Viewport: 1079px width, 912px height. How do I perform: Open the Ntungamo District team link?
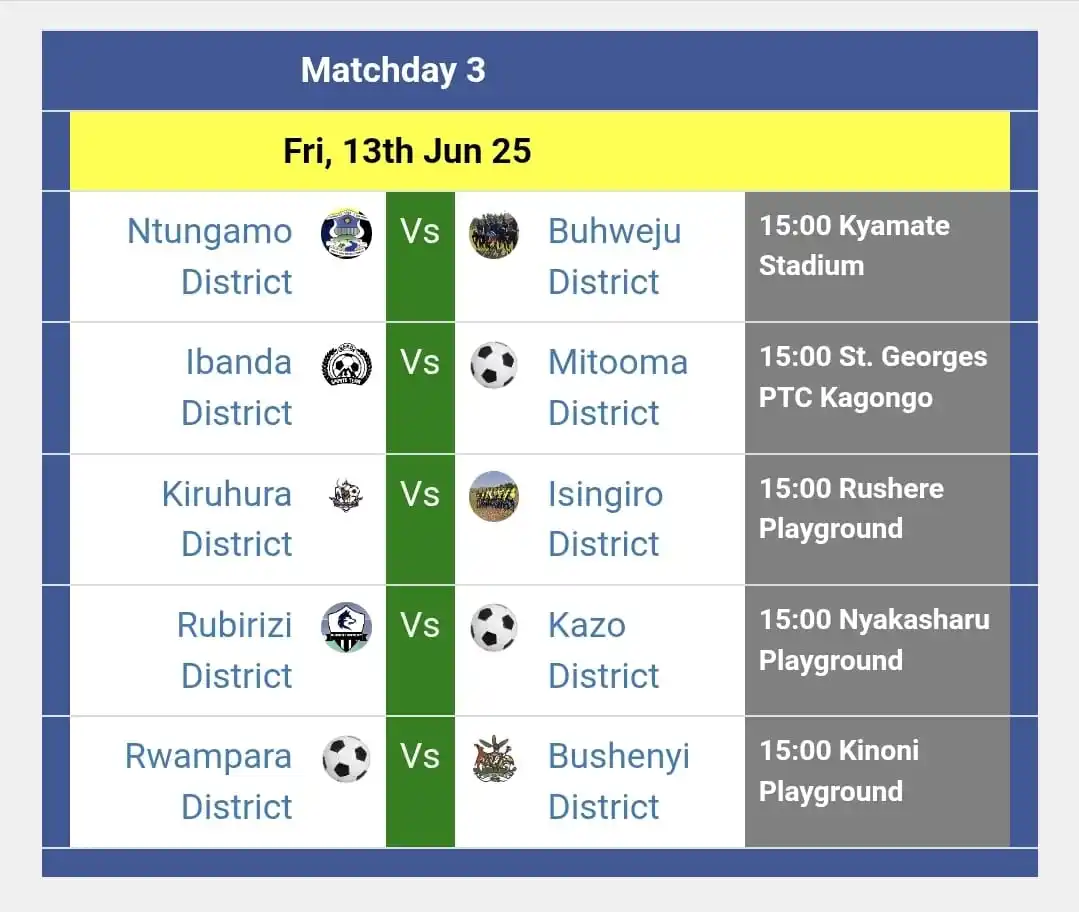[x=210, y=256]
